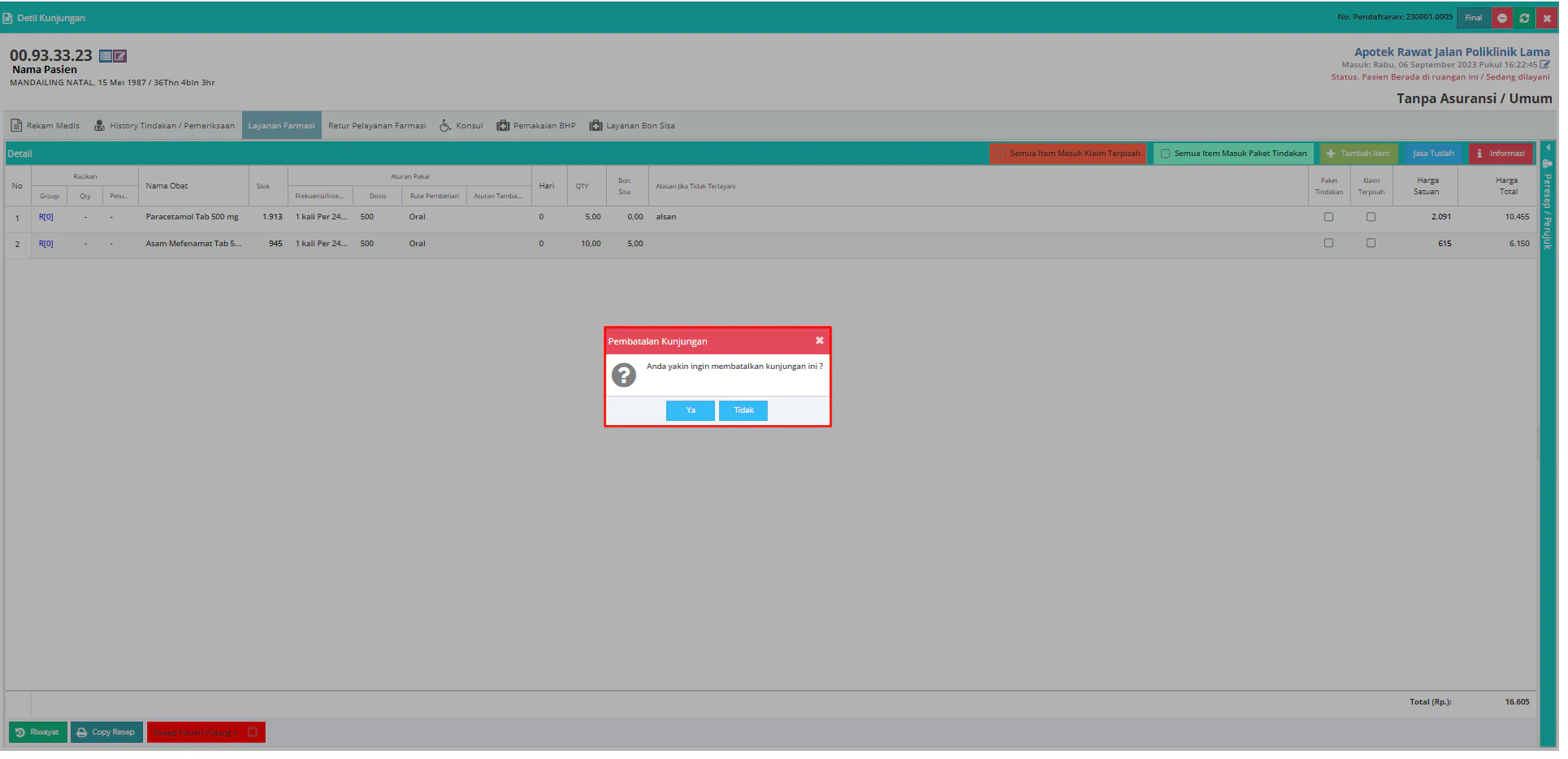Image resolution: width=1568 pixels, height=759 pixels.
Task: Click the purple edit patient icon
Action: tap(120, 56)
